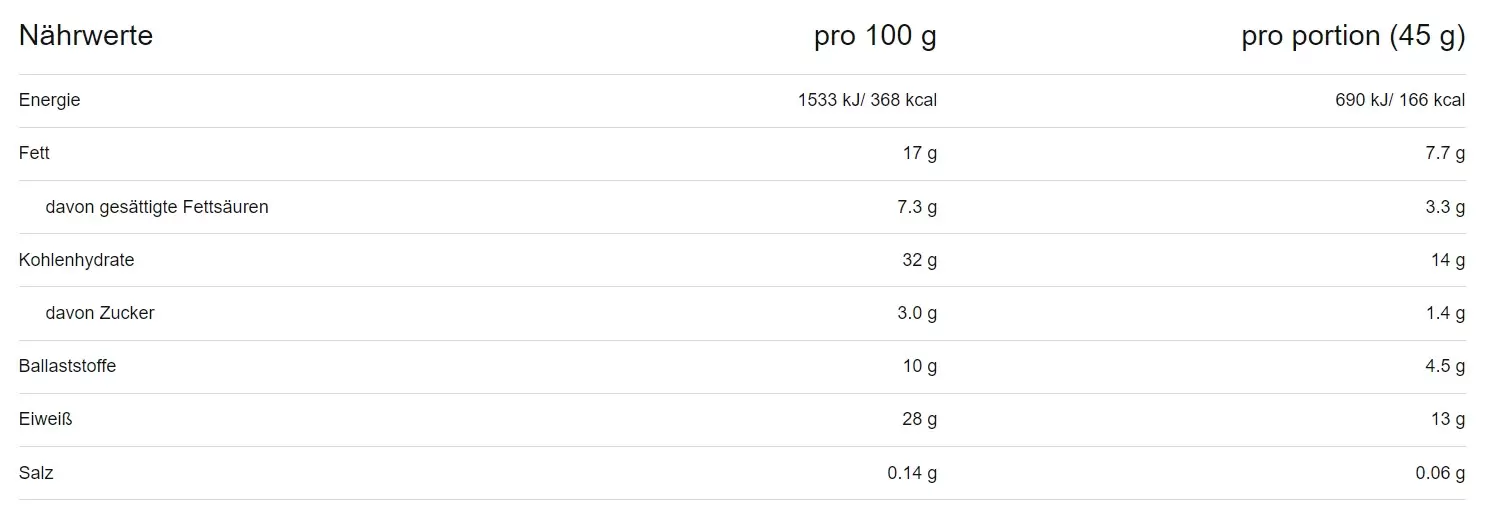The width and height of the screenshot is (1497, 520).
Task: Select the pro portion (45 g) header
Action: 1353,37
